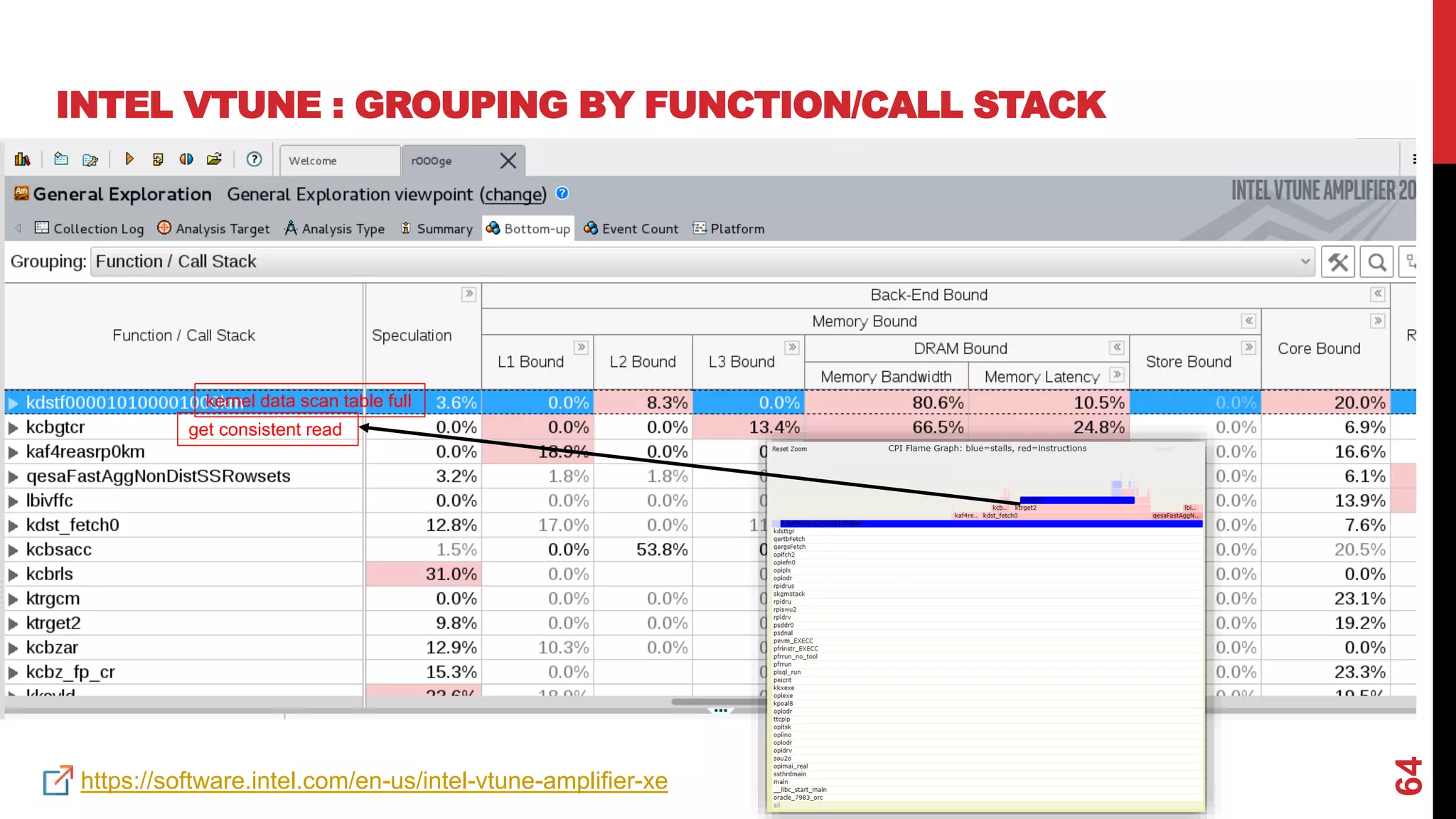Expand the Core Bound column chevron

(1378, 321)
